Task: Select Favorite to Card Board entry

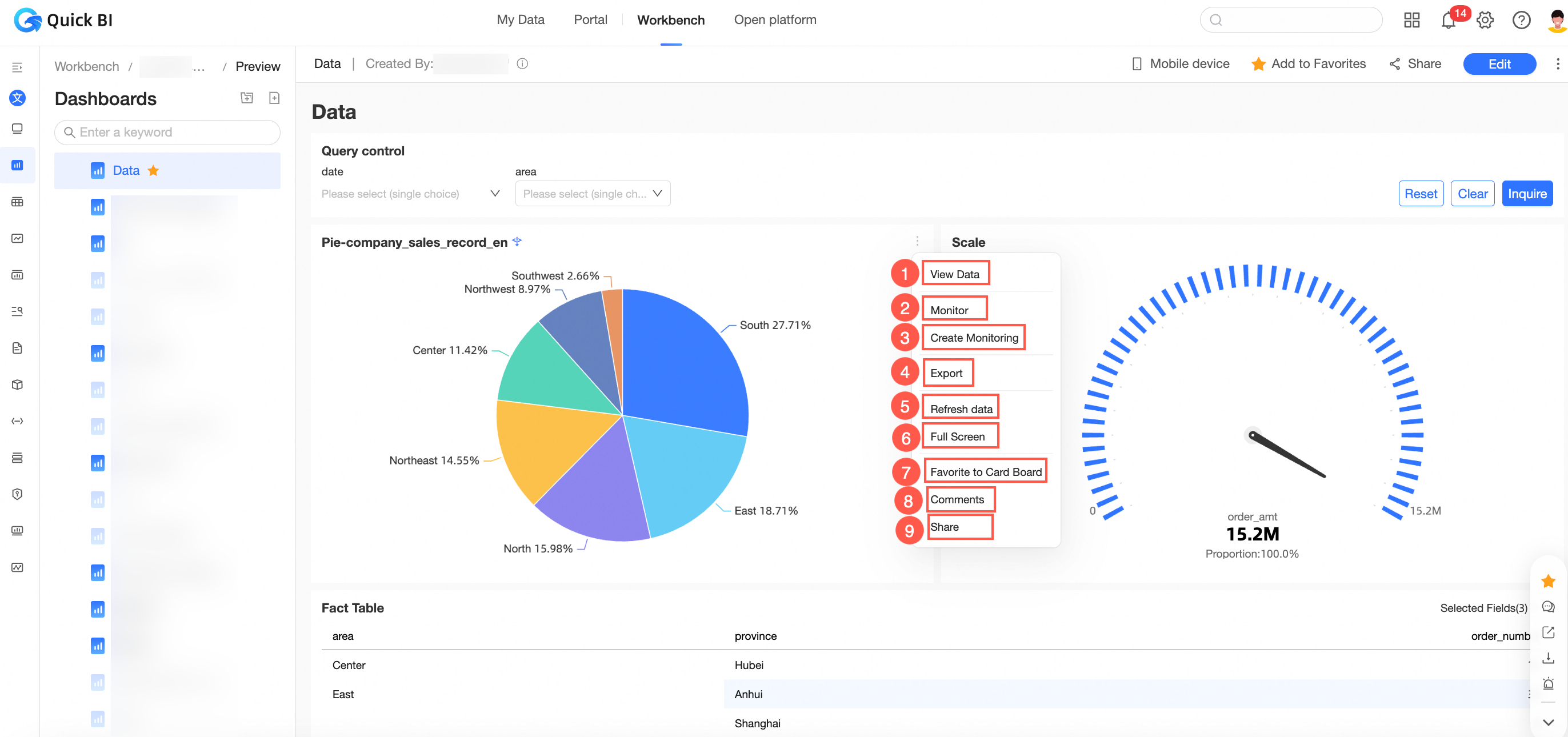Action: (x=986, y=472)
